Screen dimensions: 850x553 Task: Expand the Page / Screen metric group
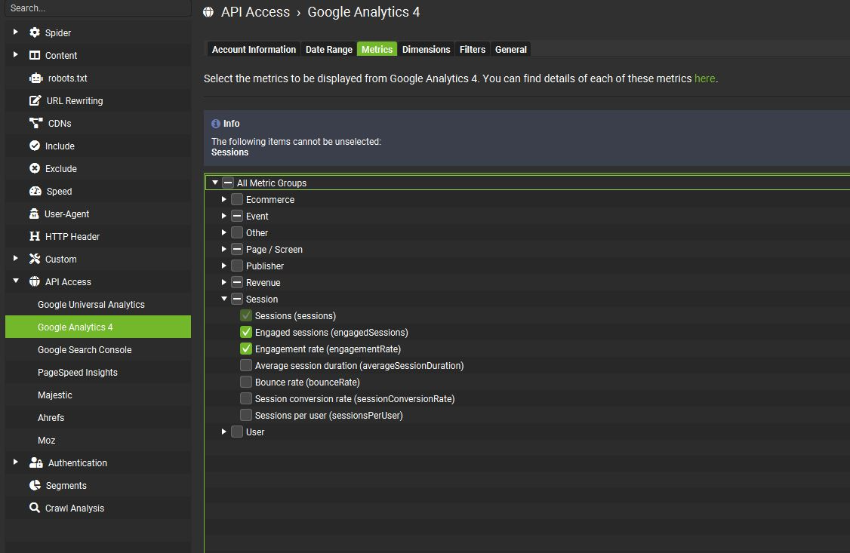224,249
